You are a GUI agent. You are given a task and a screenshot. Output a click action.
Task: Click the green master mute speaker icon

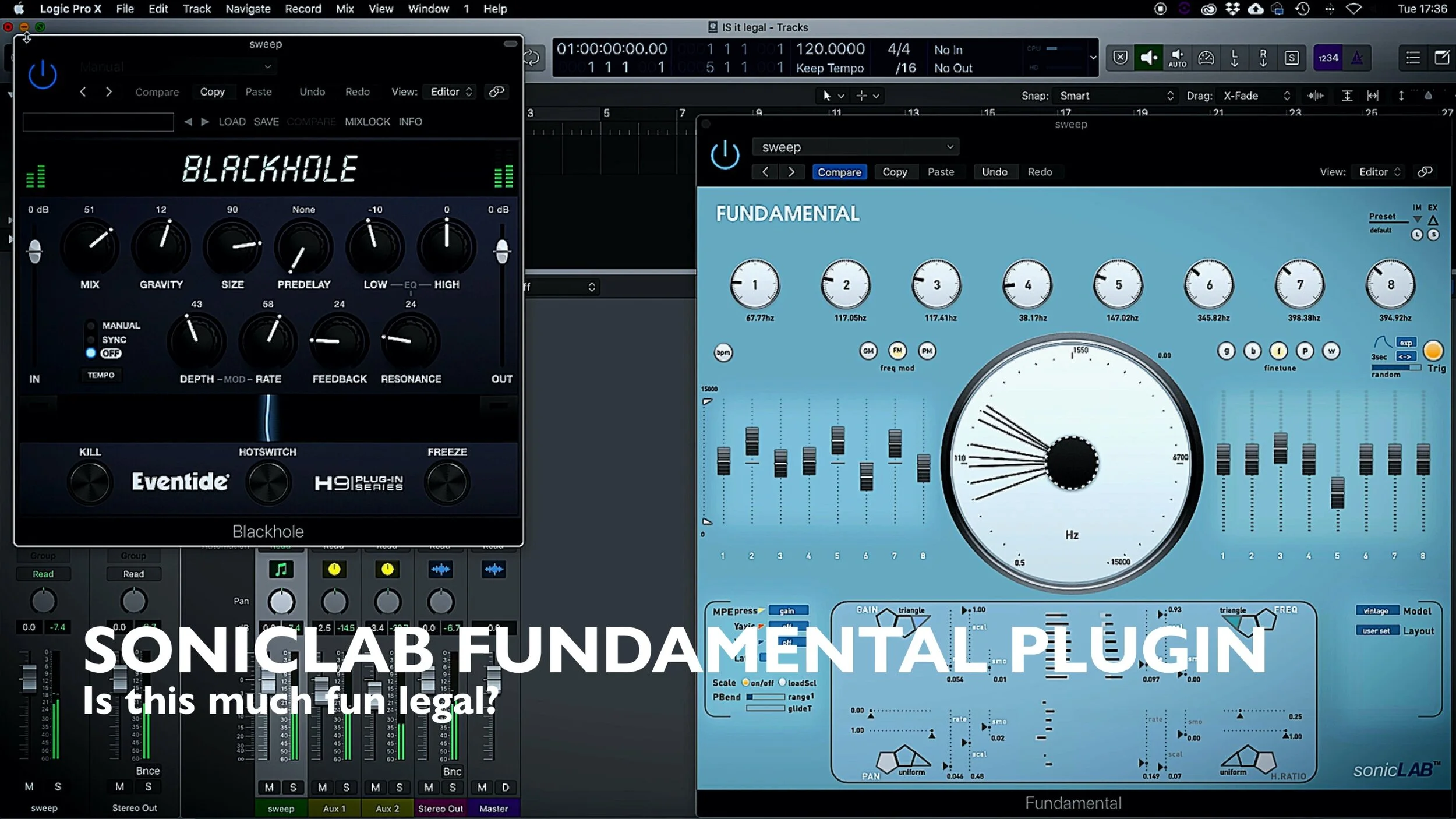(1148, 58)
